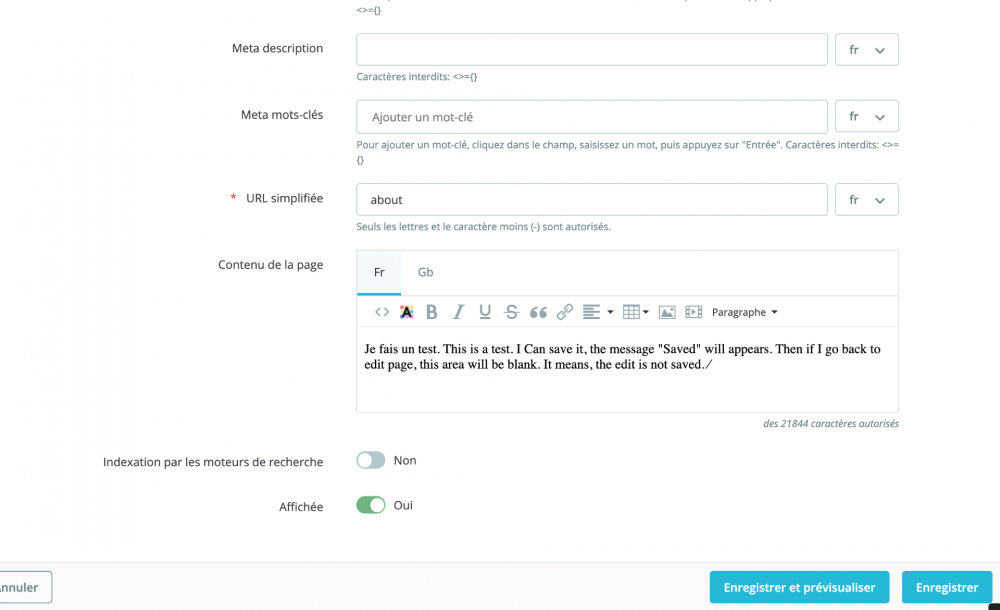Disable the Affichée toggle
Image resolution: width=1000 pixels, height=610 pixels.
pyautogui.click(x=371, y=505)
